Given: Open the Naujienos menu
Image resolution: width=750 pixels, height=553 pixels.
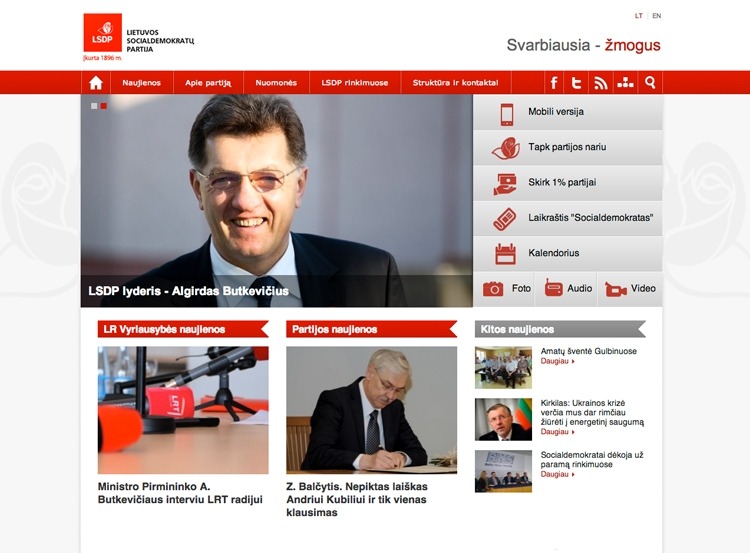Looking at the screenshot, I should tap(142, 83).
